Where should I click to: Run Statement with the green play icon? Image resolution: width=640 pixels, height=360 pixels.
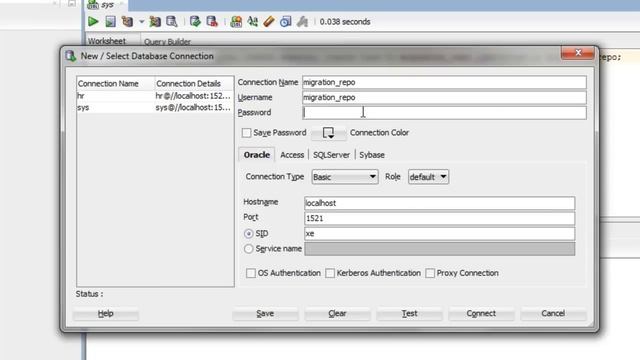[x=93, y=22]
